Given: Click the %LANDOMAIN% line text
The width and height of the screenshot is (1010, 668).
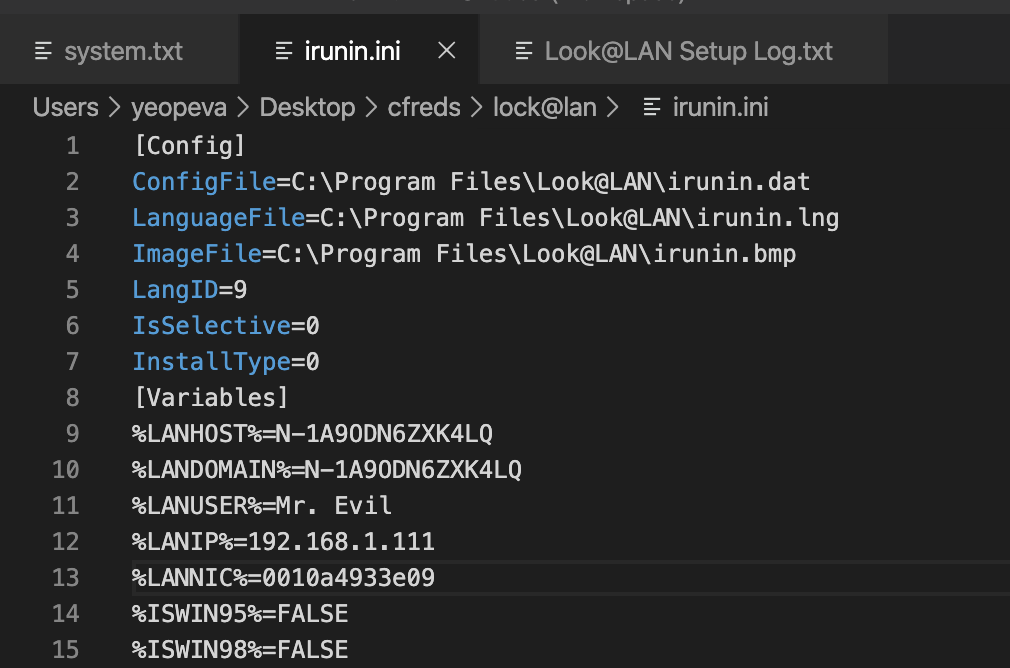Looking at the screenshot, I should click(327, 470).
